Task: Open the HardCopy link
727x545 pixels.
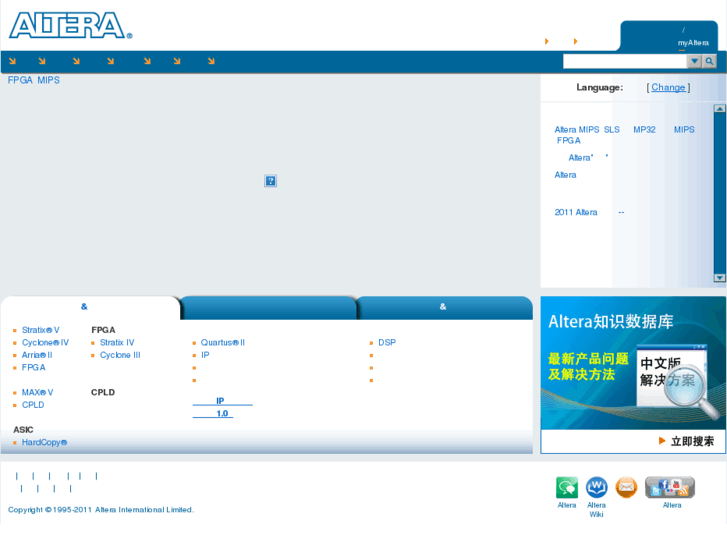Action: click(44, 442)
